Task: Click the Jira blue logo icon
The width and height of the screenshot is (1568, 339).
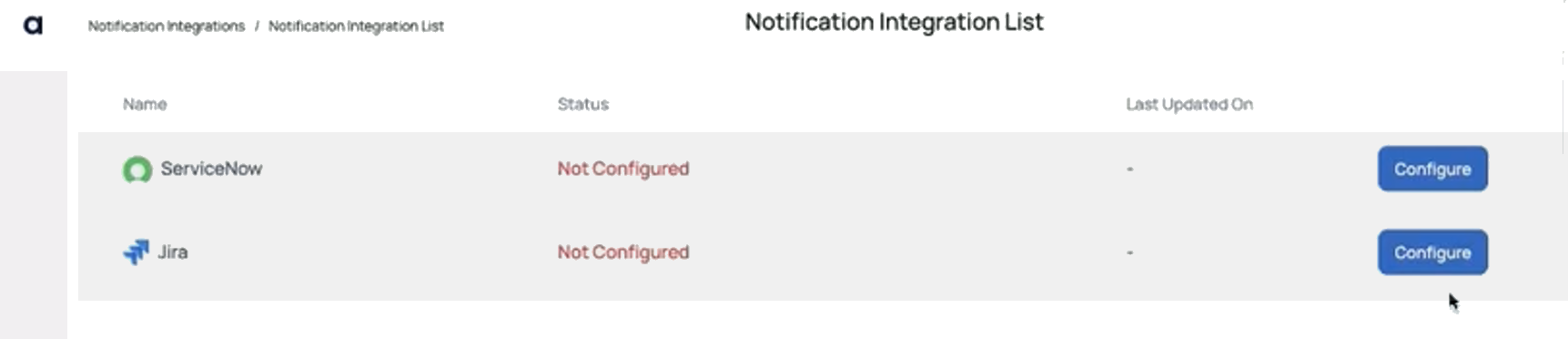Action: tap(136, 252)
